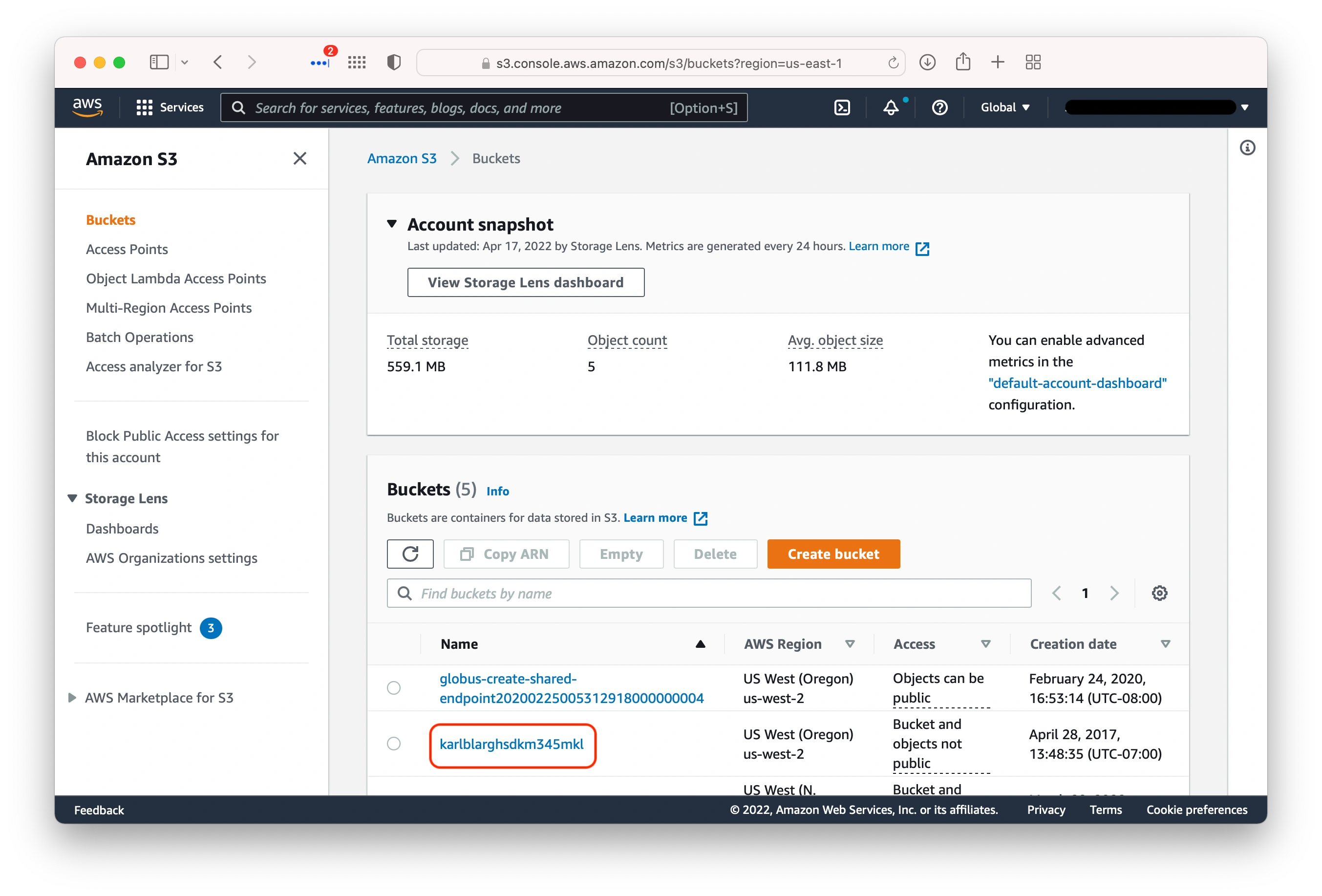1322x896 pixels.
Task: Open the notifications bell
Action: tap(890, 107)
